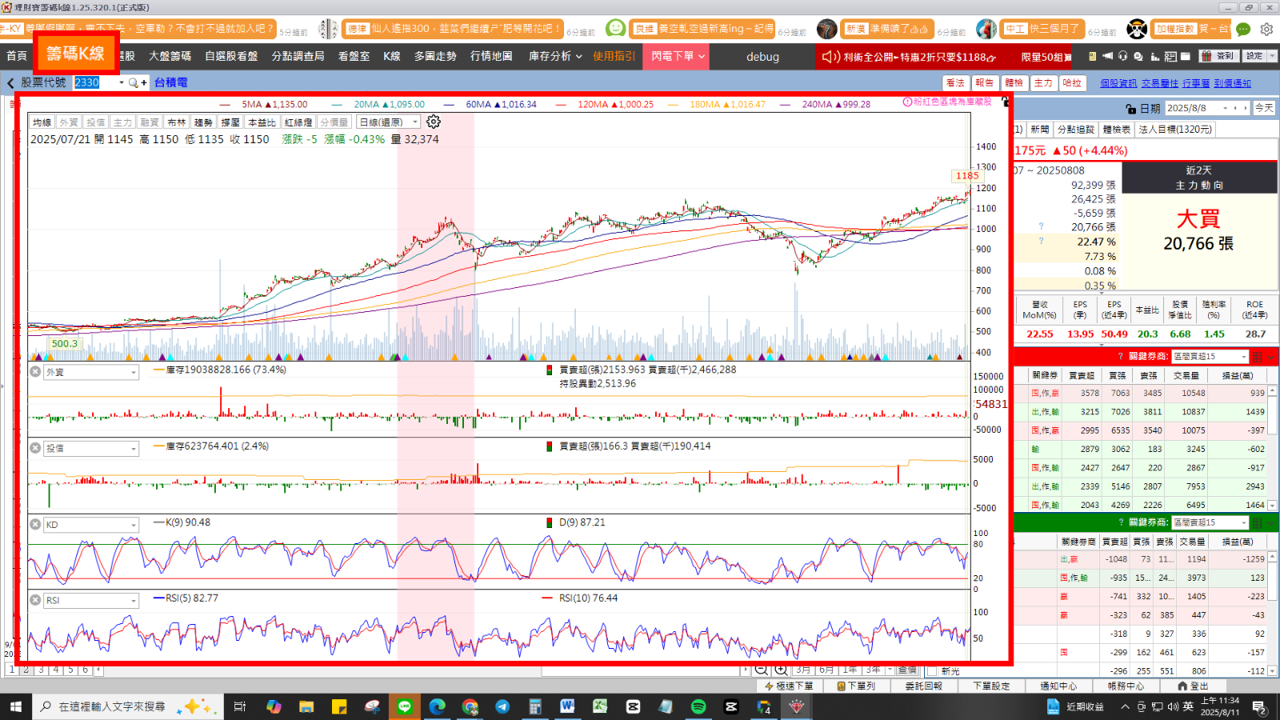This screenshot has width=1280, height=720.
Task: Click the 體檢 button
Action: click(x=1014, y=83)
